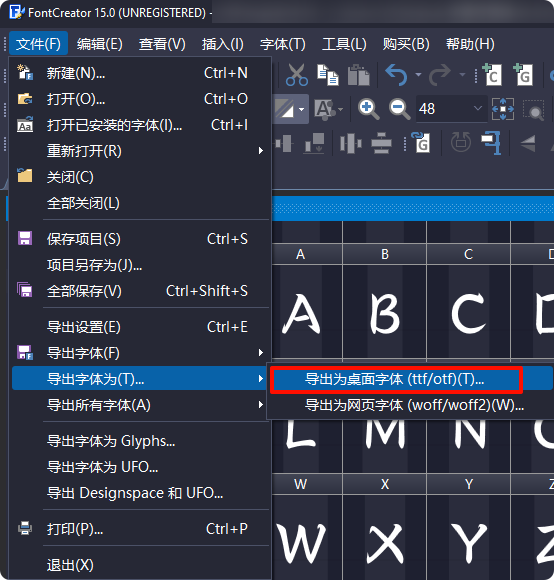
Task: Select 打开已安装的字体(I)... entry
Action: point(140,125)
